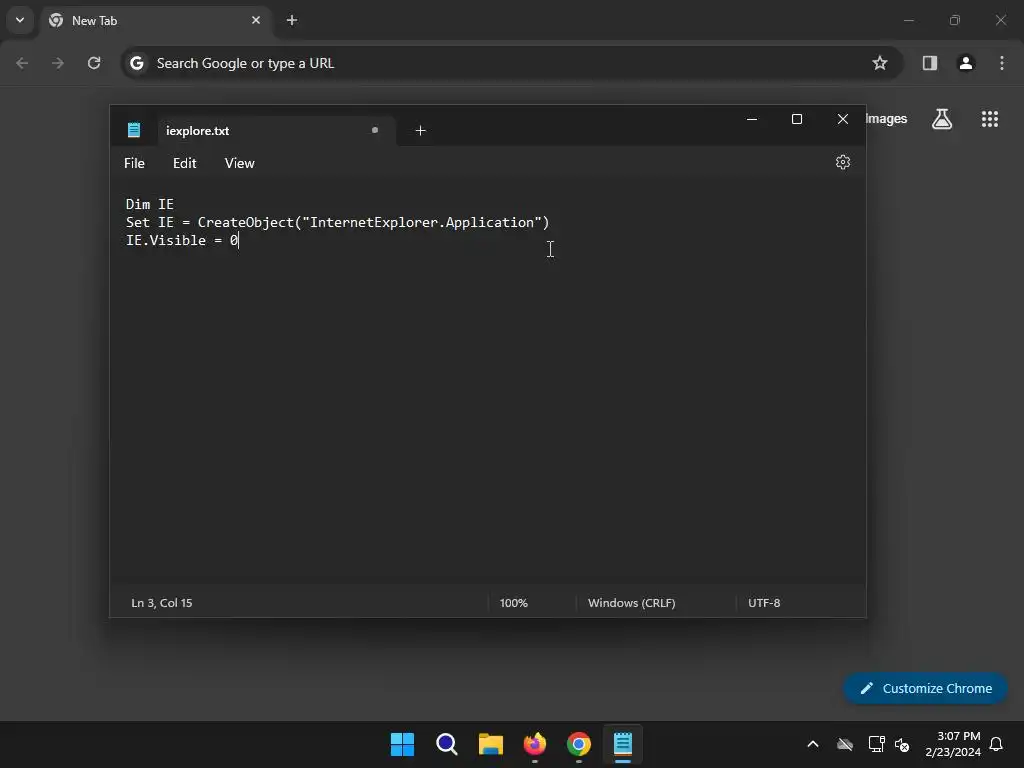
Task: Restore down the Chrome window
Action: pos(955,20)
